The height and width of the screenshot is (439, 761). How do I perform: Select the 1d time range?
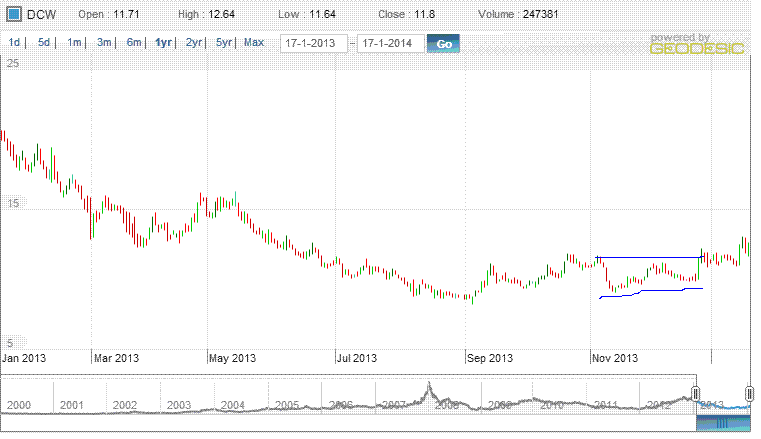tap(14, 43)
